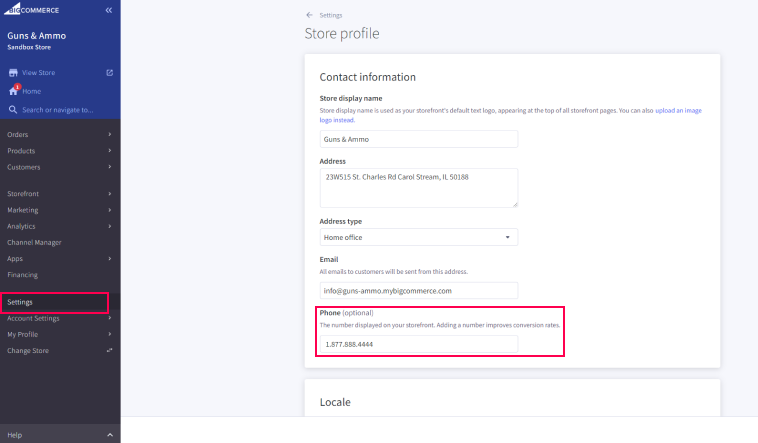Open the Address type dropdown
The width and height of the screenshot is (758, 443).
[419, 237]
